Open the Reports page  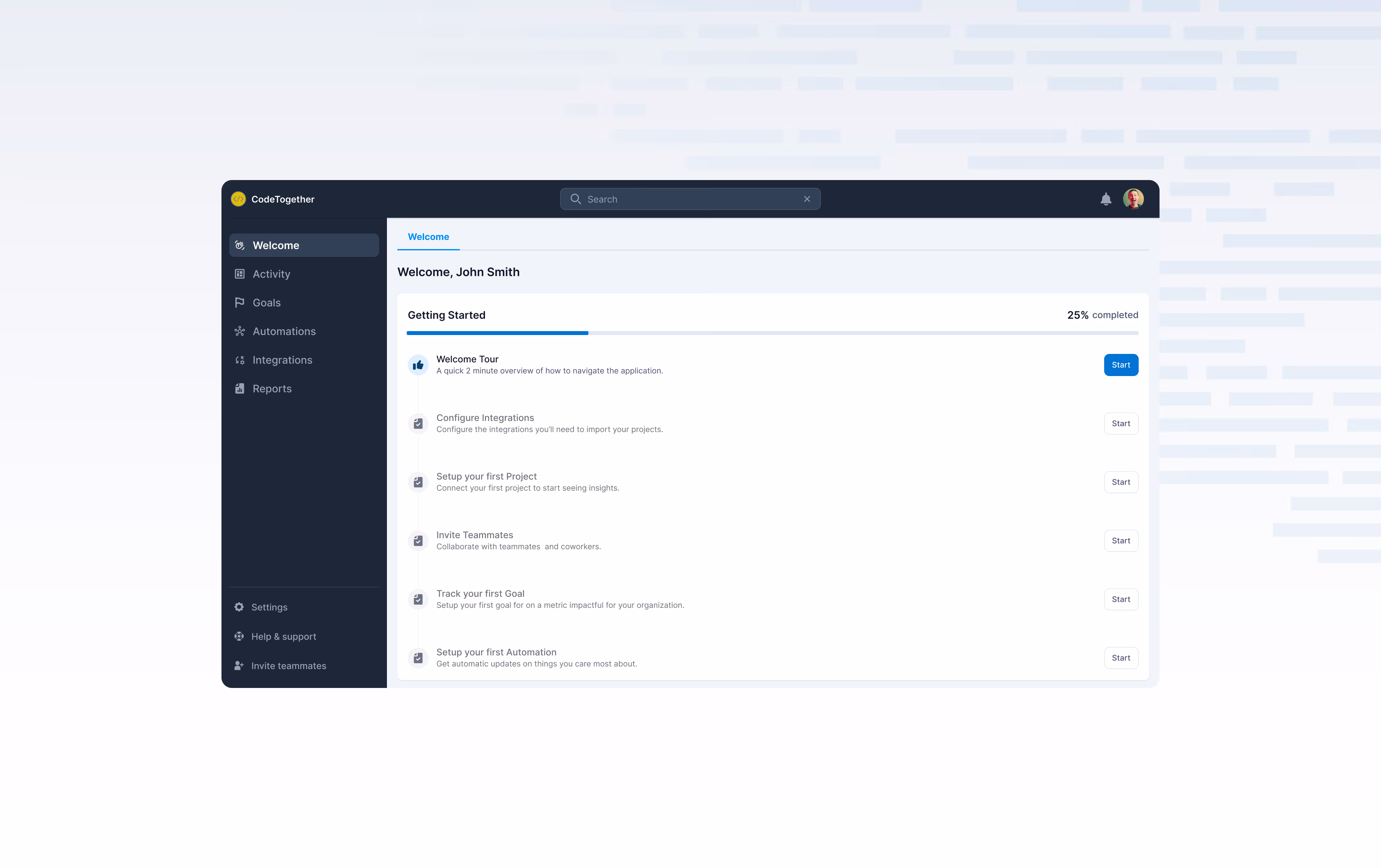(304, 389)
